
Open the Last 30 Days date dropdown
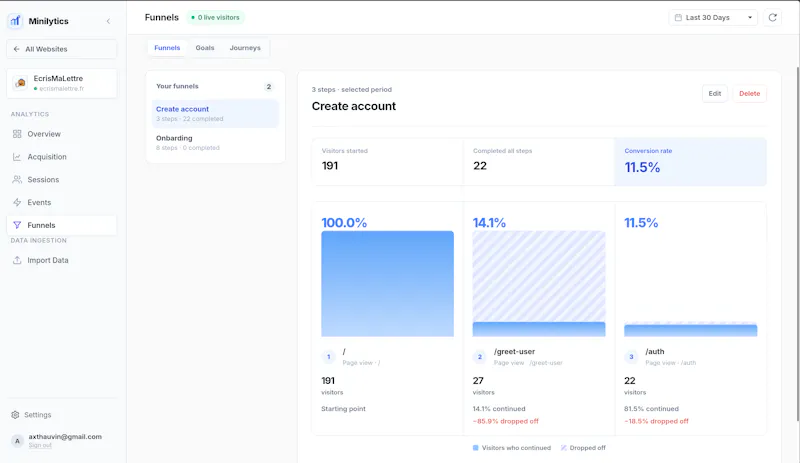coord(713,17)
